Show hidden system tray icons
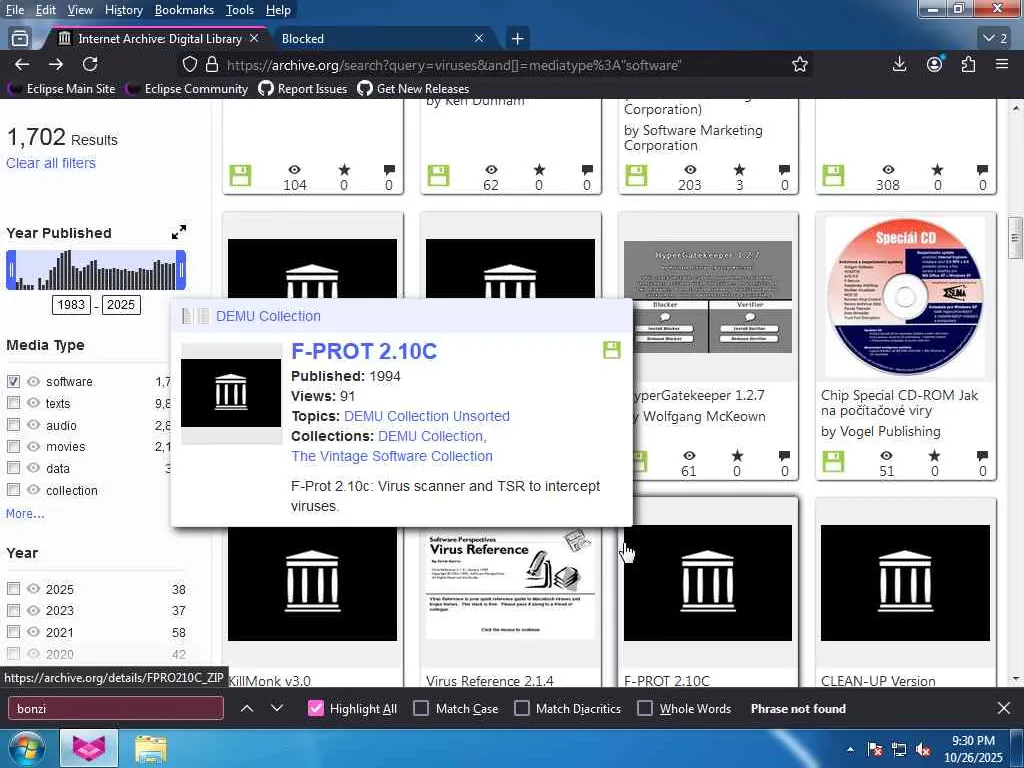Viewport: 1024px width, 768px height. pyautogui.click(x=850, y=749)
